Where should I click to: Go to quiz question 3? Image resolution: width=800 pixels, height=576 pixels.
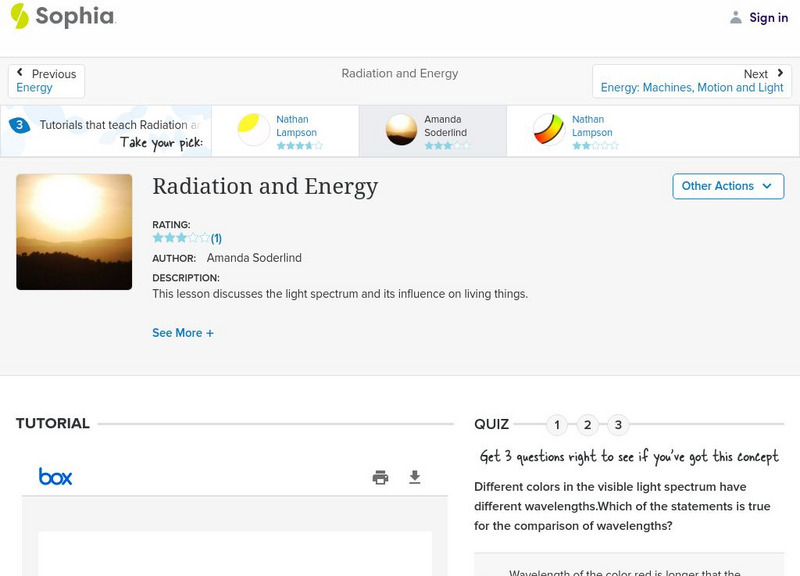pyautogui.click(x=618, y=424)
